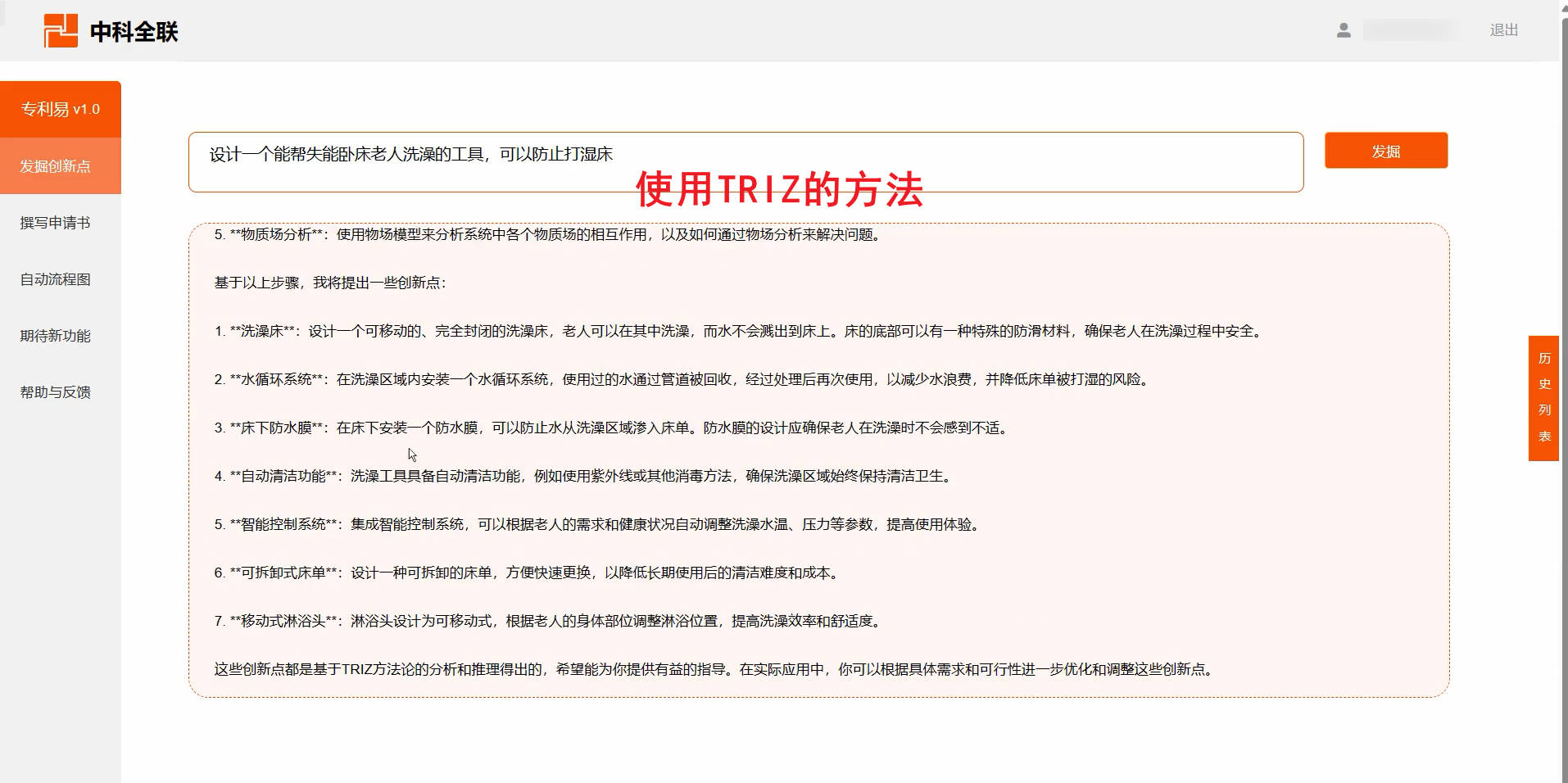Click the person silhouette icon in header

pyautogui.click(x=1342, y=30)
